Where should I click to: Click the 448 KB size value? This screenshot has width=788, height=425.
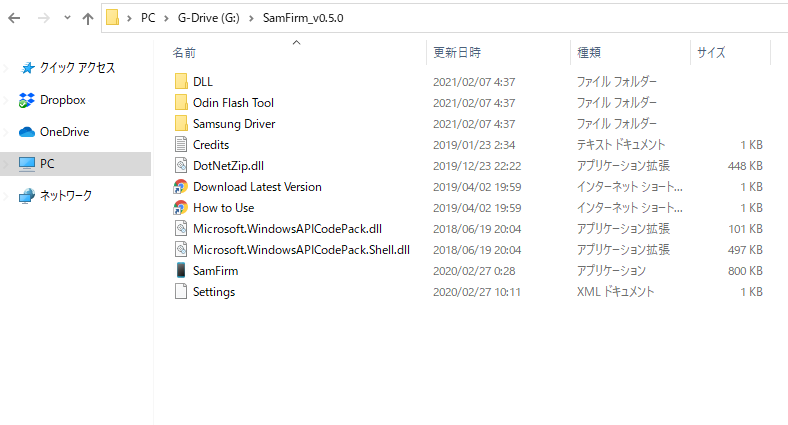click(745, 166)
